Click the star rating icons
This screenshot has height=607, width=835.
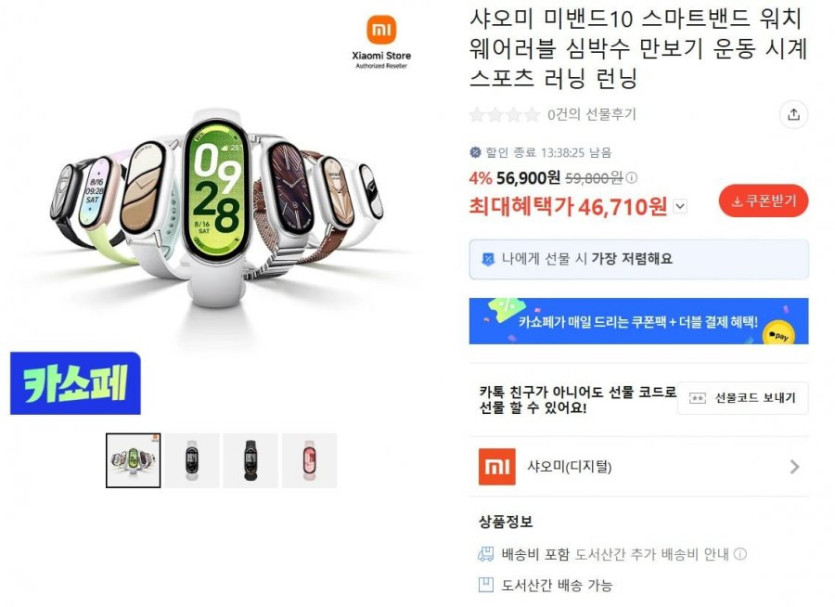pos(504,114)
